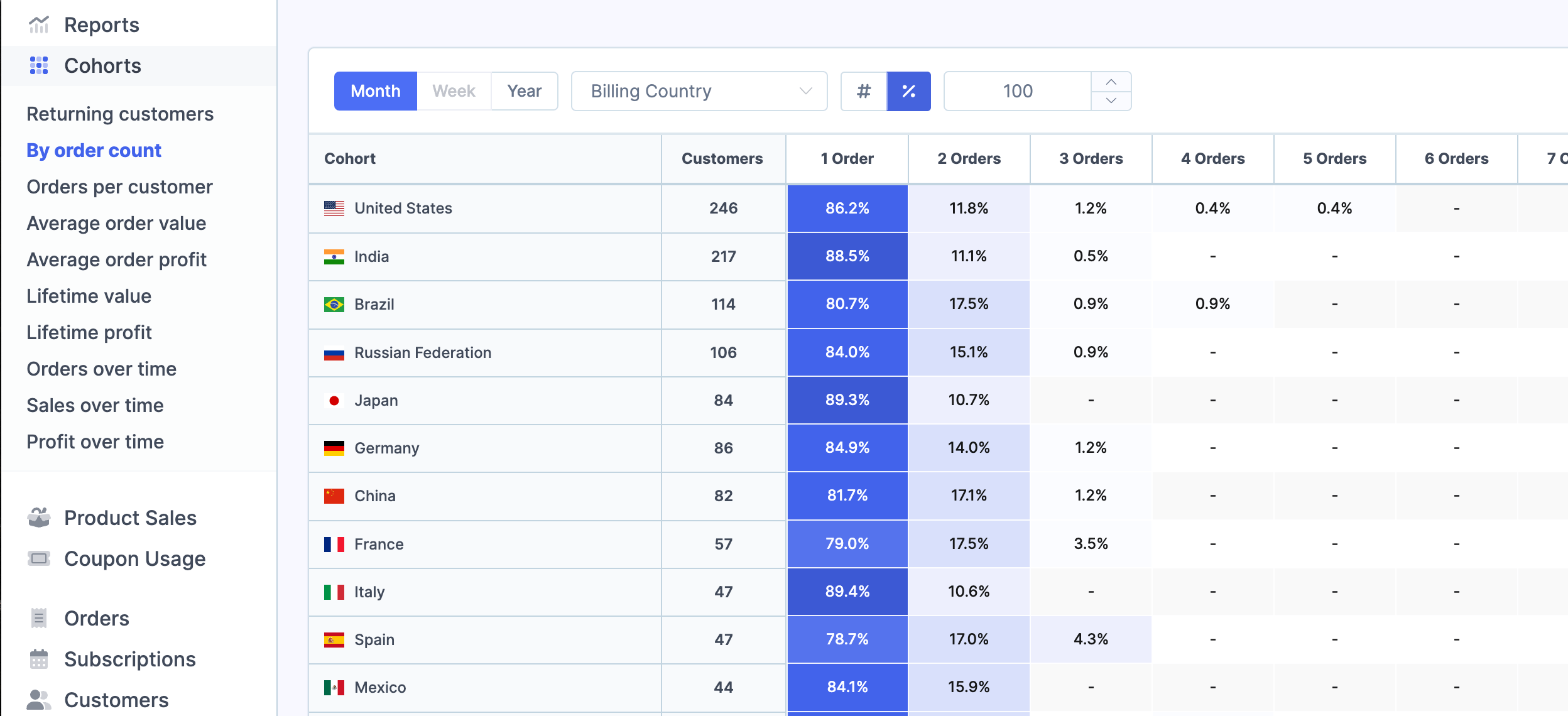The image size is (1568, 716).
Task: Click the Cohorts grid icon
Action: (39, 65)
